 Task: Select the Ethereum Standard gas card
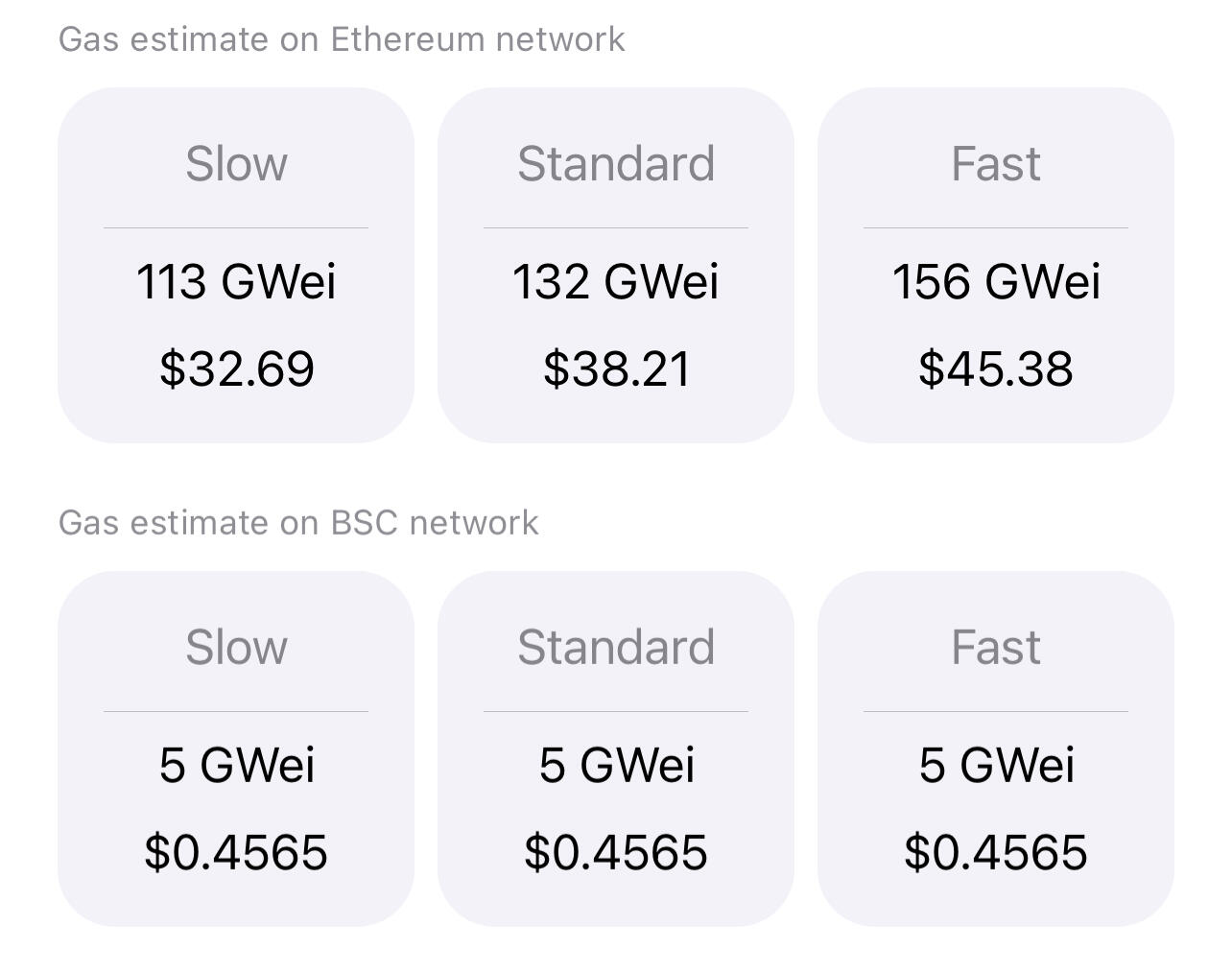coord(616,266)
